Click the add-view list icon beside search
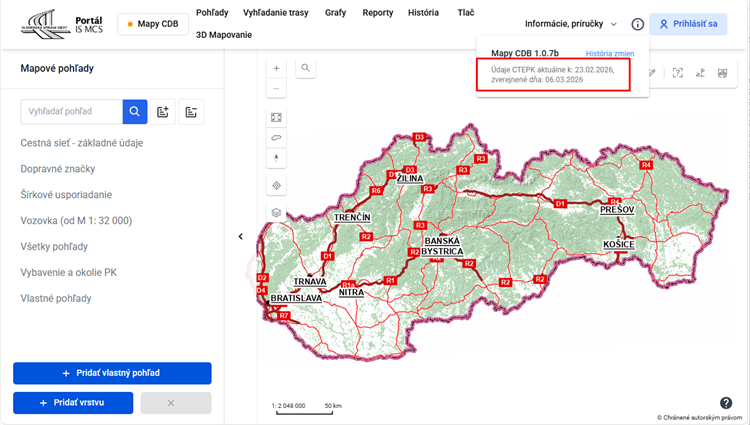The width and height of the screenshot is (750, 425). pos(163,112)
